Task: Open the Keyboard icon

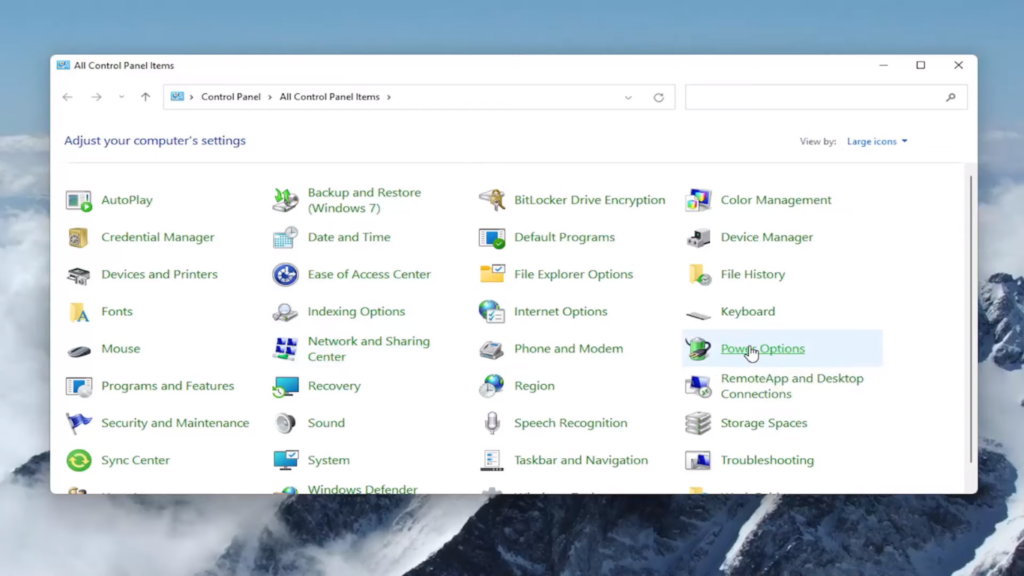Action: [x=698, y=315]
